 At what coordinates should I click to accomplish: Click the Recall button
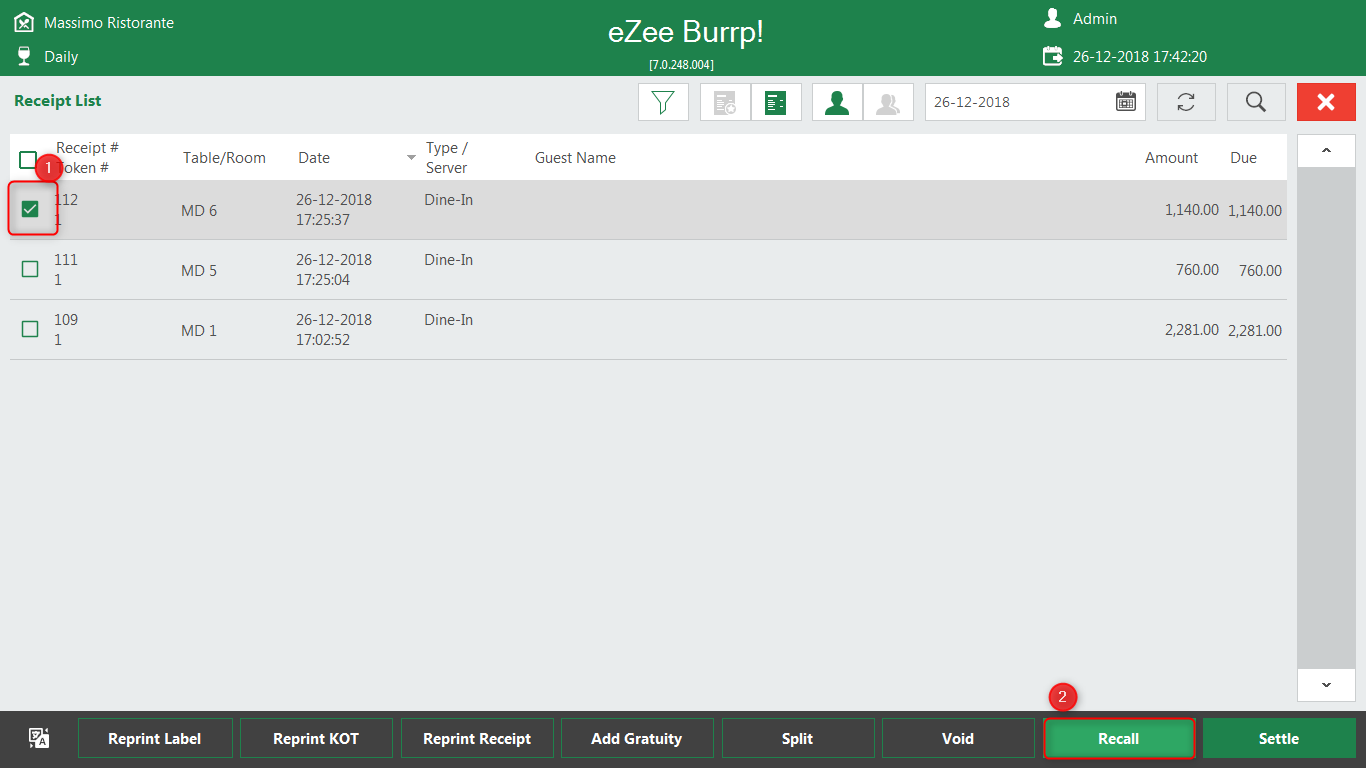tap(1119, 739)
